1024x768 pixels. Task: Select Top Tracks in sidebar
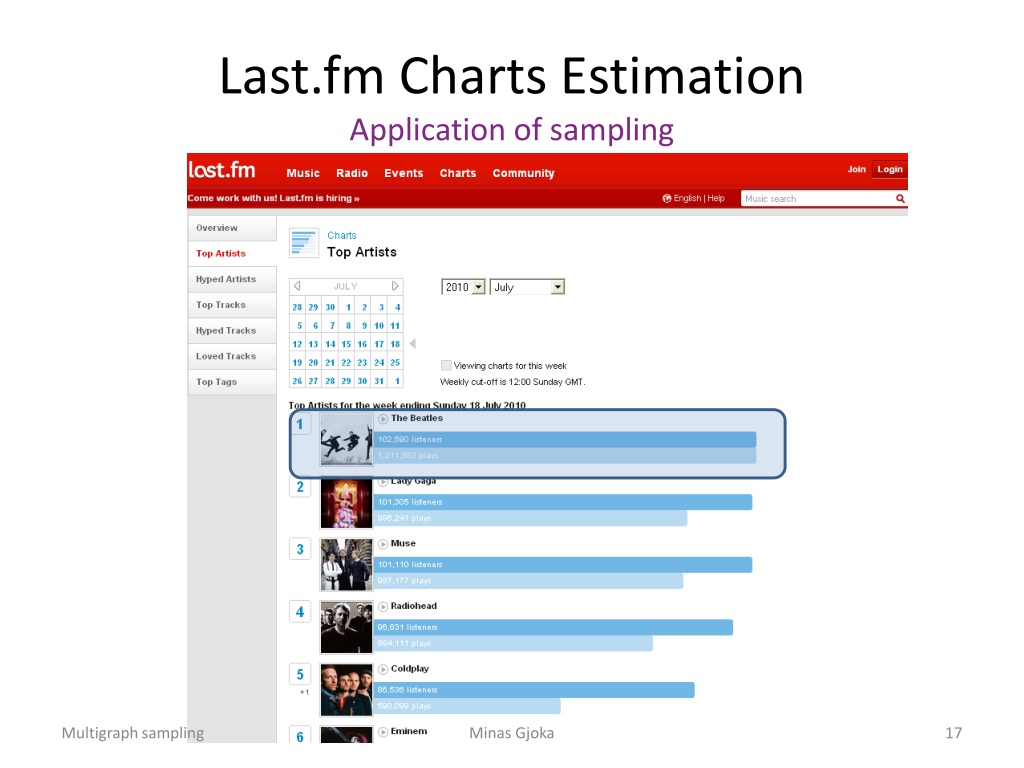(232, 305)
